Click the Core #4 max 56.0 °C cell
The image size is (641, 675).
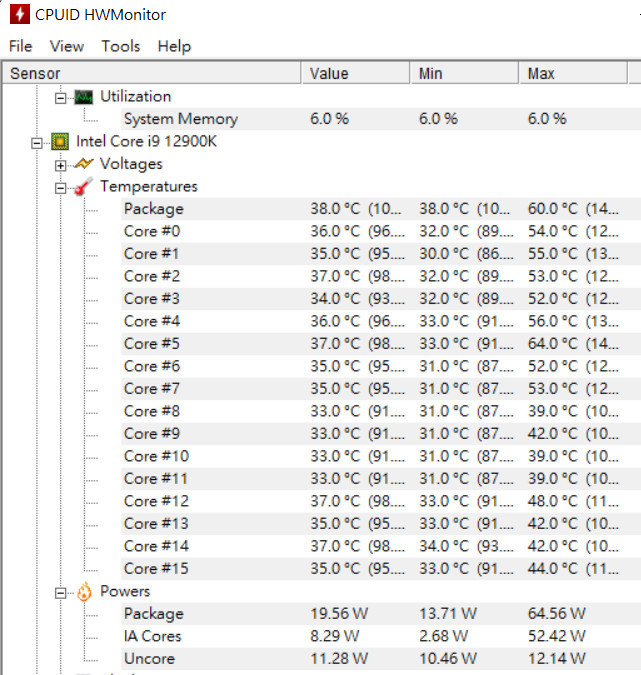pos(573,321)
